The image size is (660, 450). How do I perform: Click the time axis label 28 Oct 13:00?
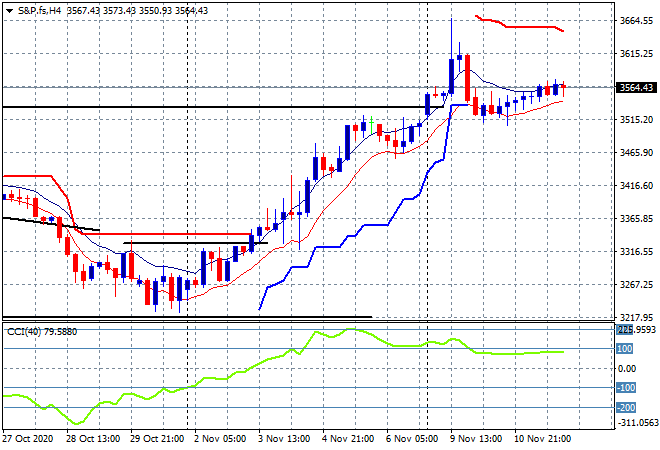click(x=93, y=439)
